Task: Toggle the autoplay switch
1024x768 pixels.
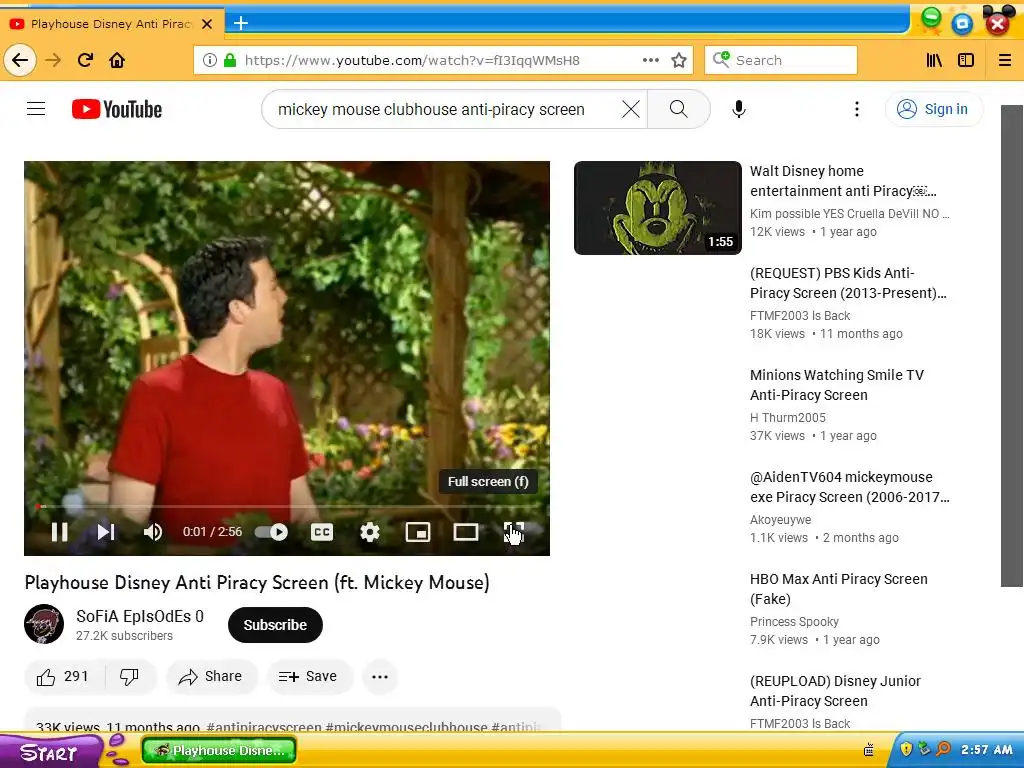Action: tap(272, 532)
